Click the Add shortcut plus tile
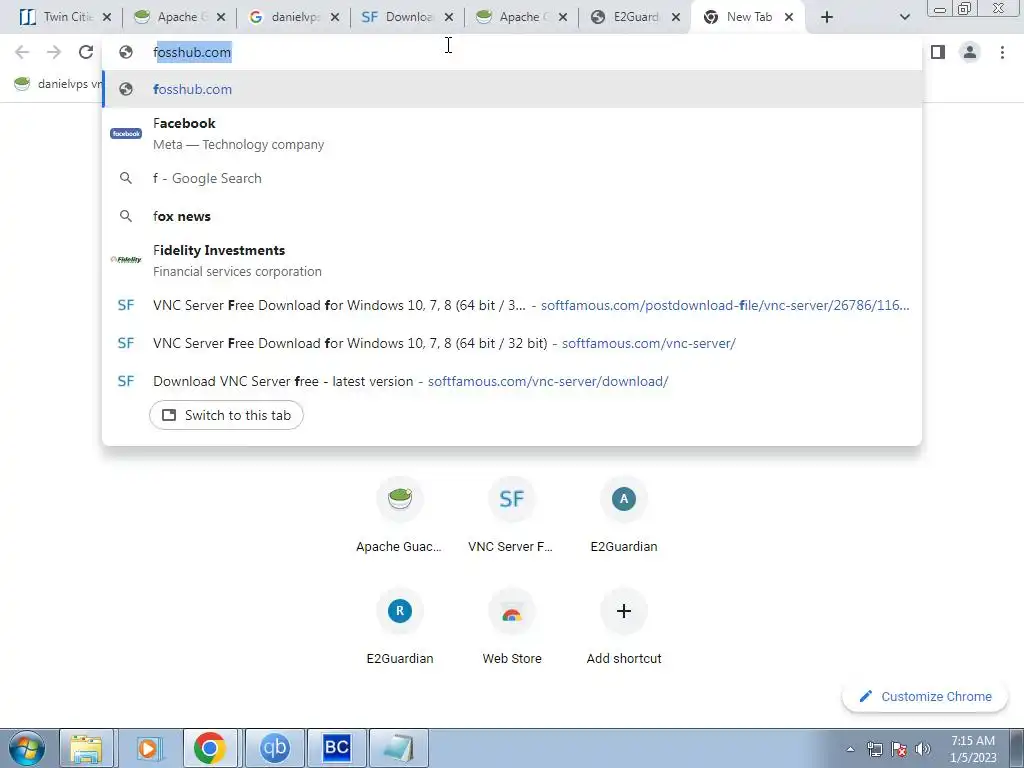The height and width of the screenshot is (768, 1024). [624, 628]
